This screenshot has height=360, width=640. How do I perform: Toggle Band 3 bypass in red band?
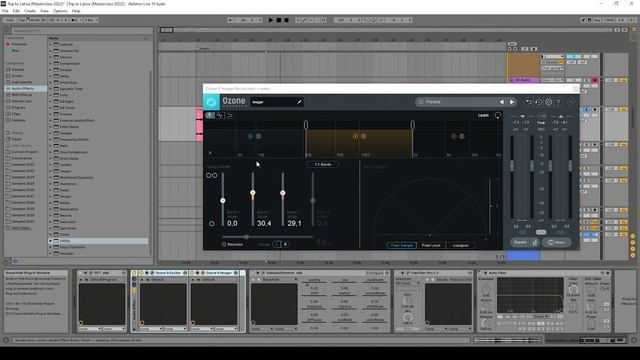pyautogui.click(x=454, y=136)
